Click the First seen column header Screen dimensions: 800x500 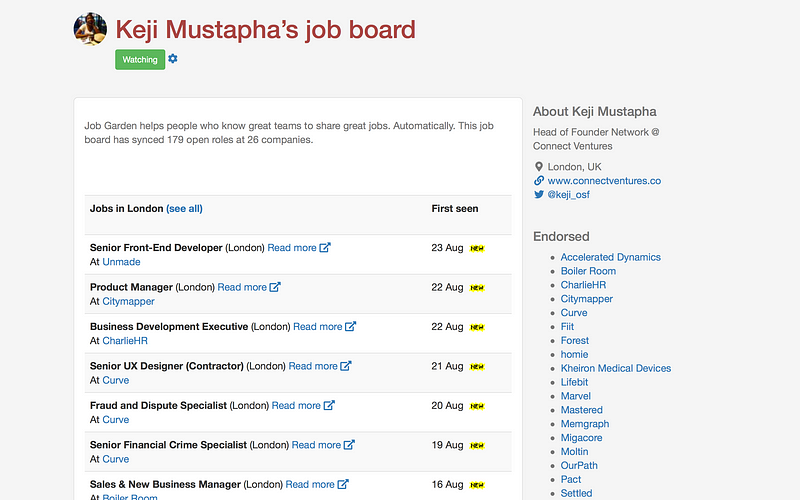[455, 209]
